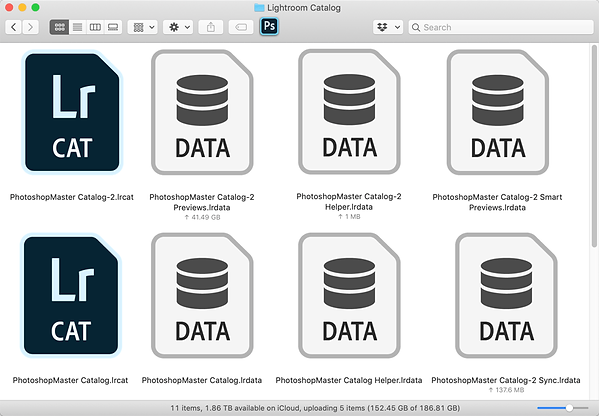
Task: Switch to list view
Action: (78, 27)
